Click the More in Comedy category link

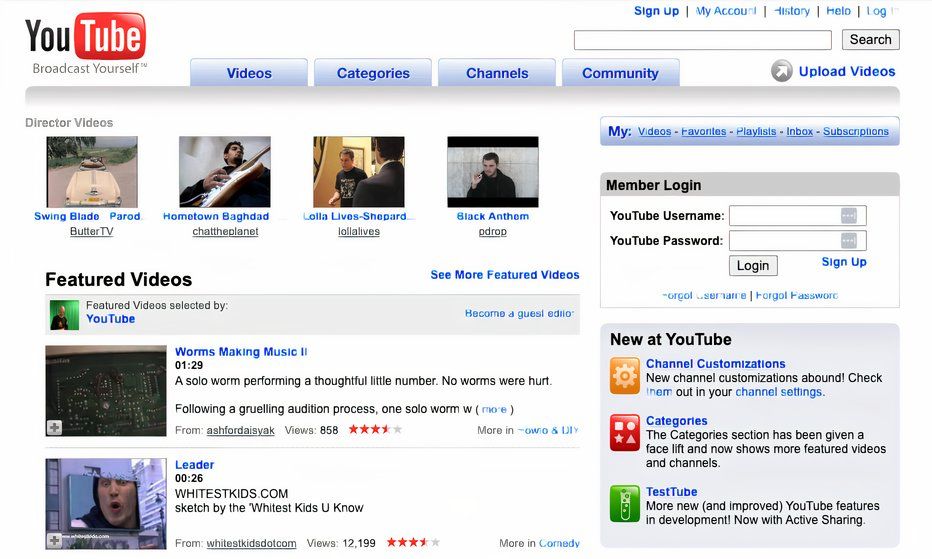[559, 543]
